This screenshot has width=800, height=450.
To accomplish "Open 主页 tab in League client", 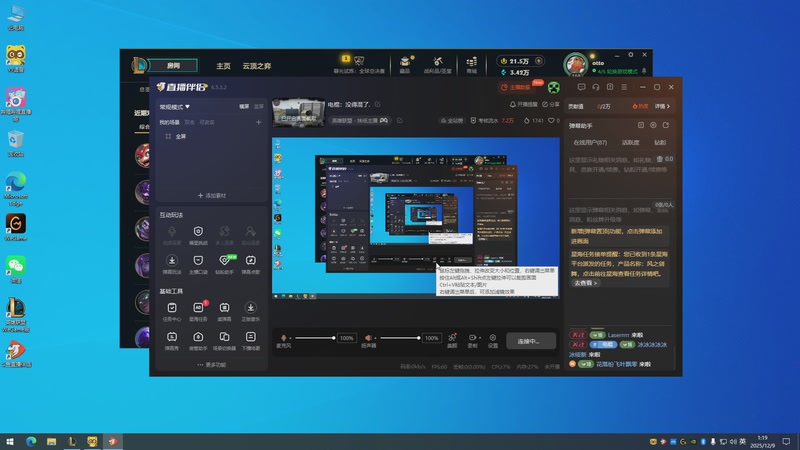I will pos(223,66).
